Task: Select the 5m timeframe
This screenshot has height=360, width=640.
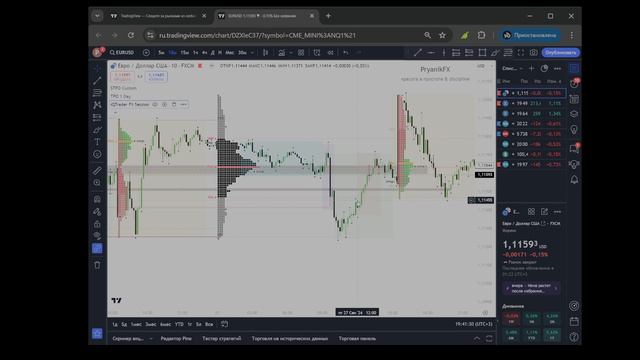Action: [161, 53]
